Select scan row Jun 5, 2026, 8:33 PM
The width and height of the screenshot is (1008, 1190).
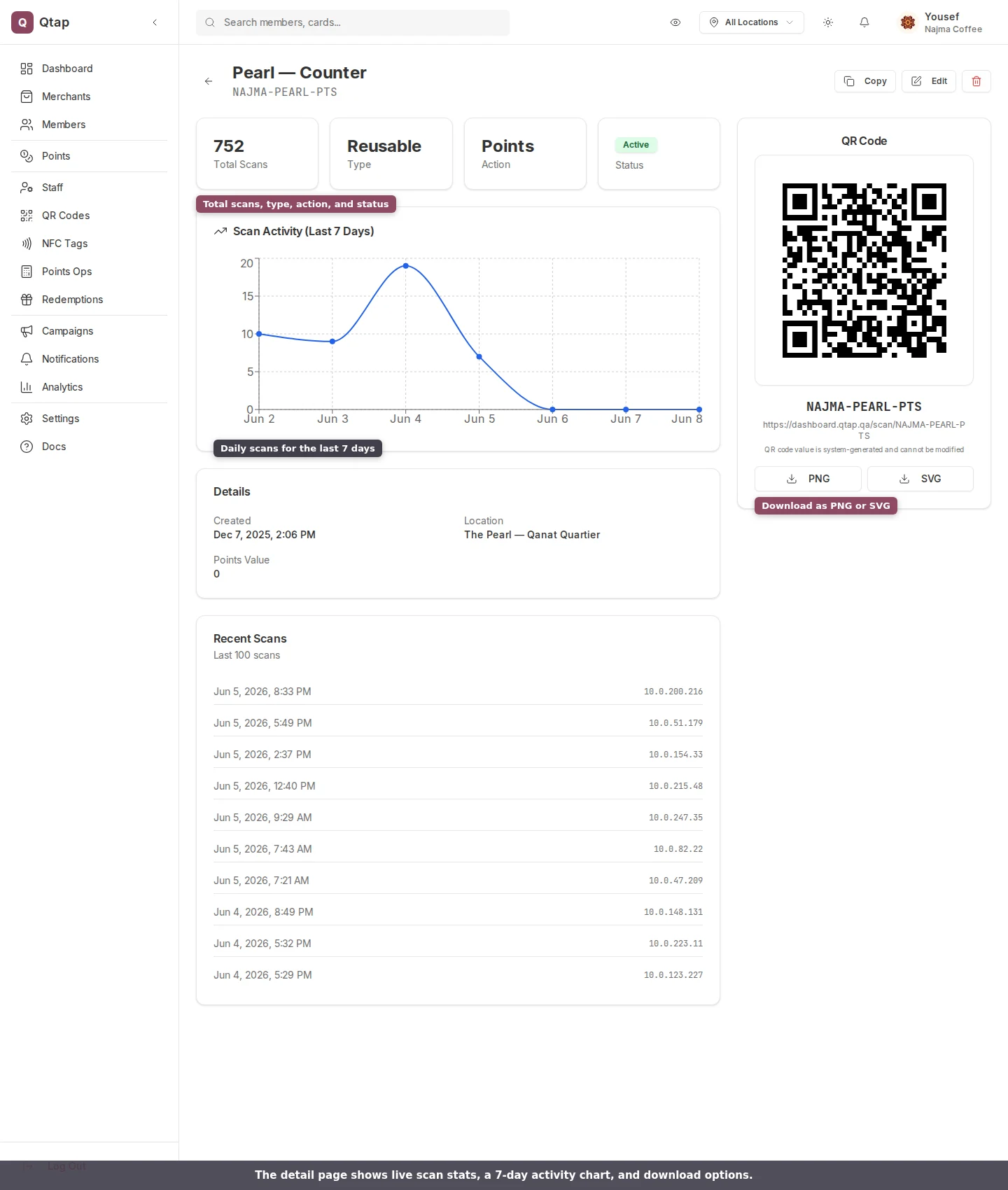(x=458, y=692)
